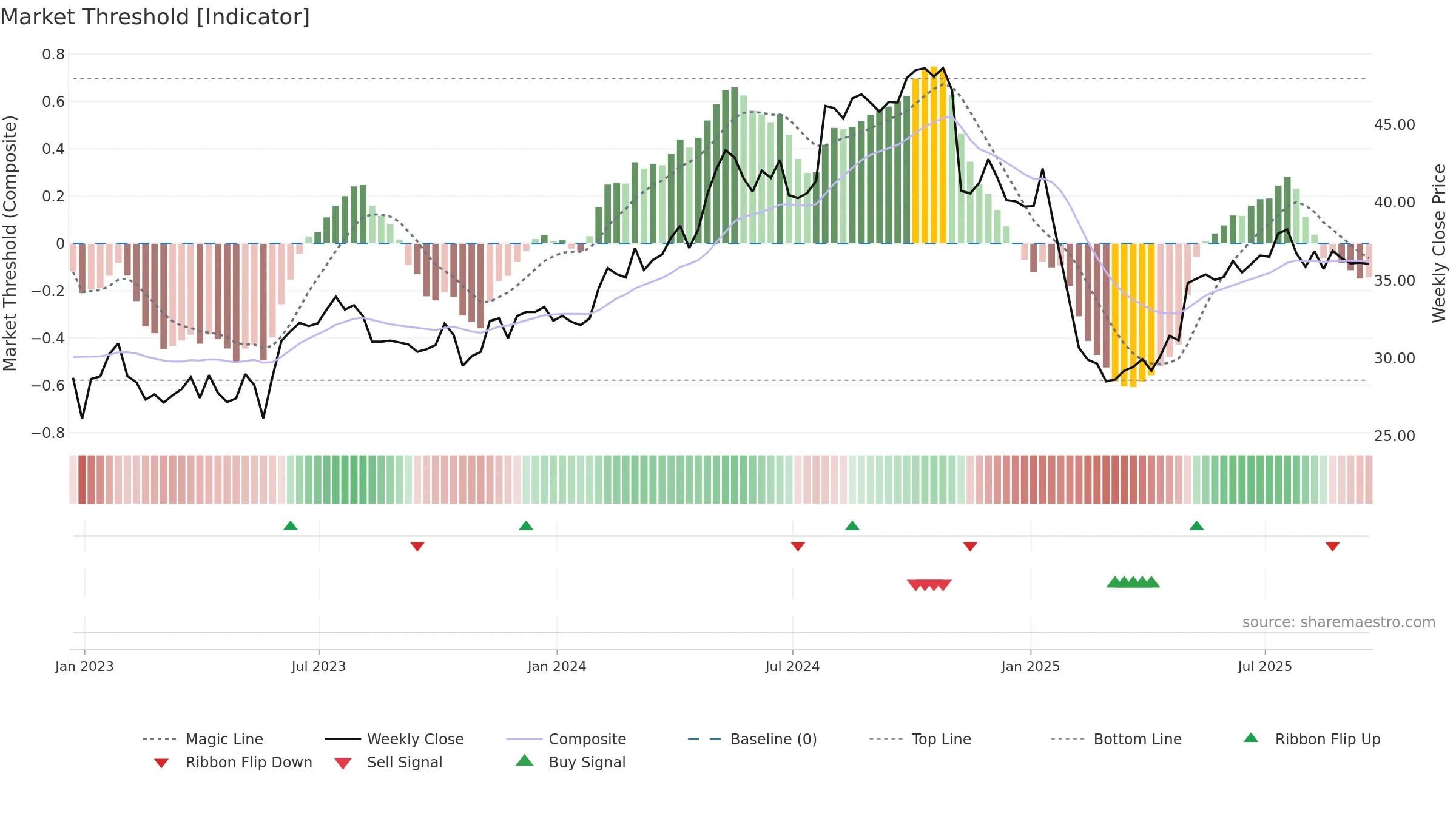The width and height of the screenshot is (1456, 819).
Task: Click the sharemaestro.com source label
Action: tap(1339, 622)
